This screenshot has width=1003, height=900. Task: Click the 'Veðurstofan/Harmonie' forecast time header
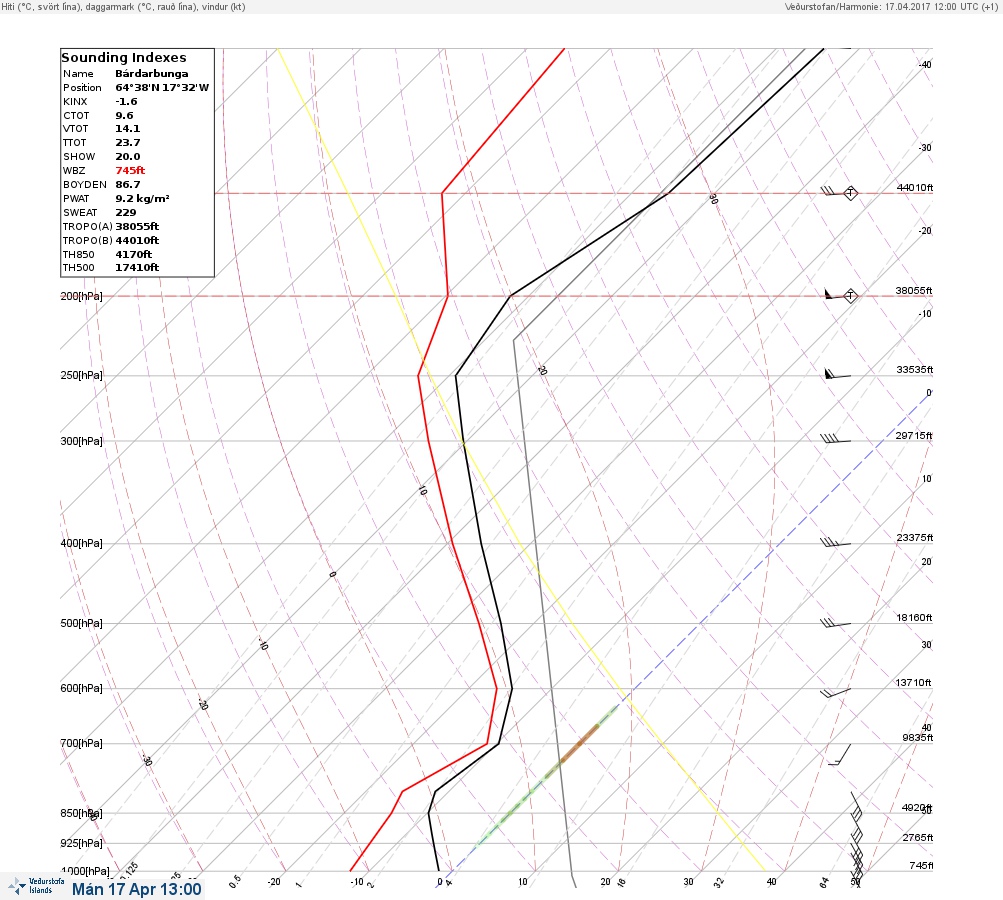[x=890, y=6]
